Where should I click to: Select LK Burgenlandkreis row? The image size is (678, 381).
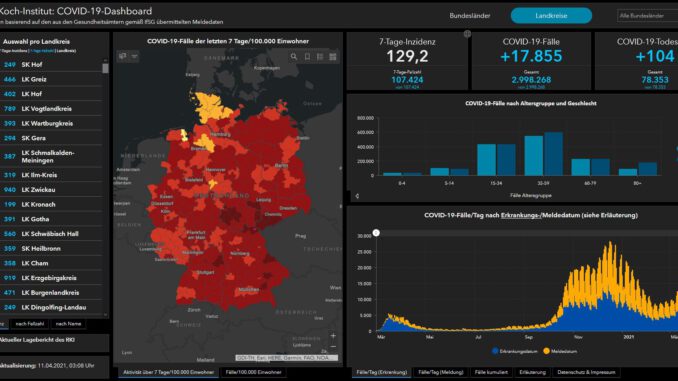pyautogui.click(x=51, y=292)
